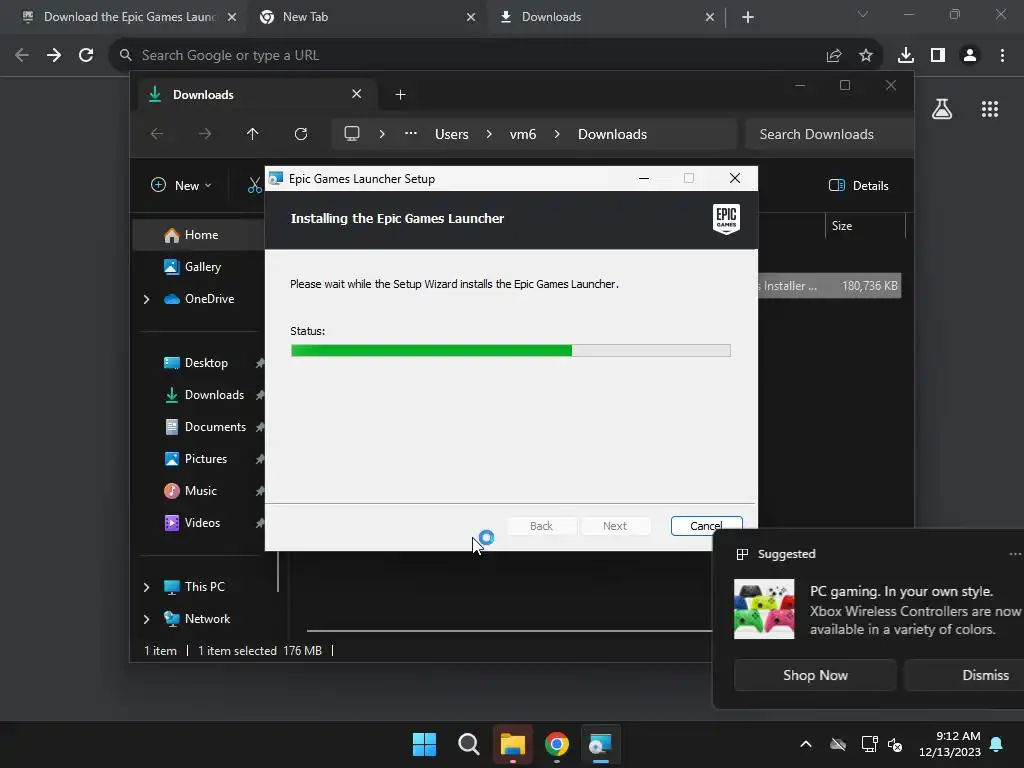
Task: Switch to Chrome on the taskbar
Action: pos(556,744)
